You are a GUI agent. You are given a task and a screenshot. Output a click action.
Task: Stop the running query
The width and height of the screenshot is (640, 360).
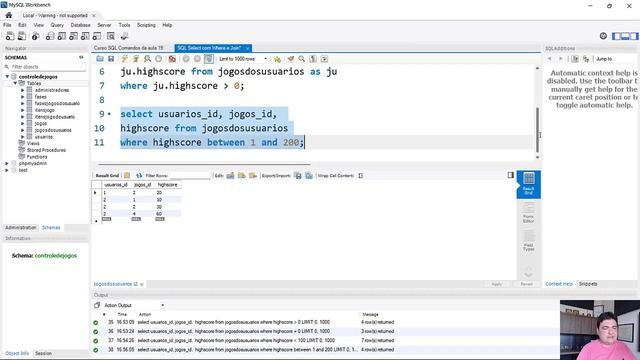tap(158, 59)
